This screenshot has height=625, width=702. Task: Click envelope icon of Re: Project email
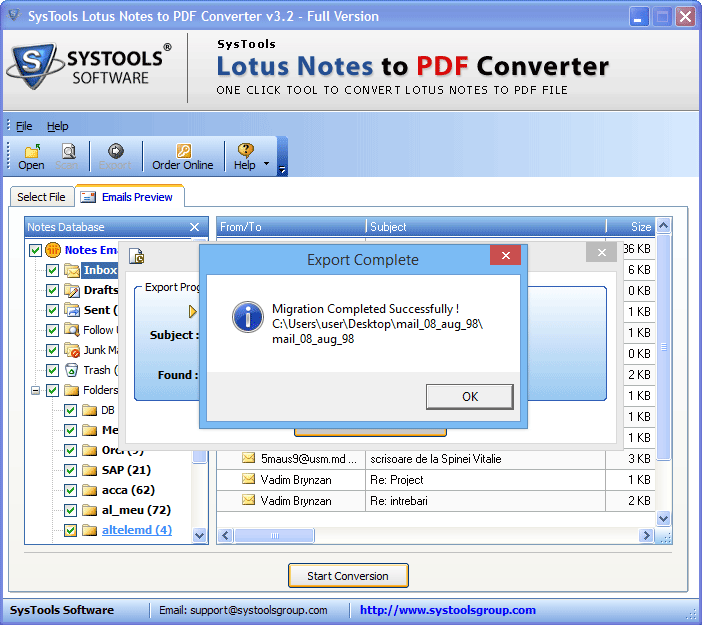248,479
